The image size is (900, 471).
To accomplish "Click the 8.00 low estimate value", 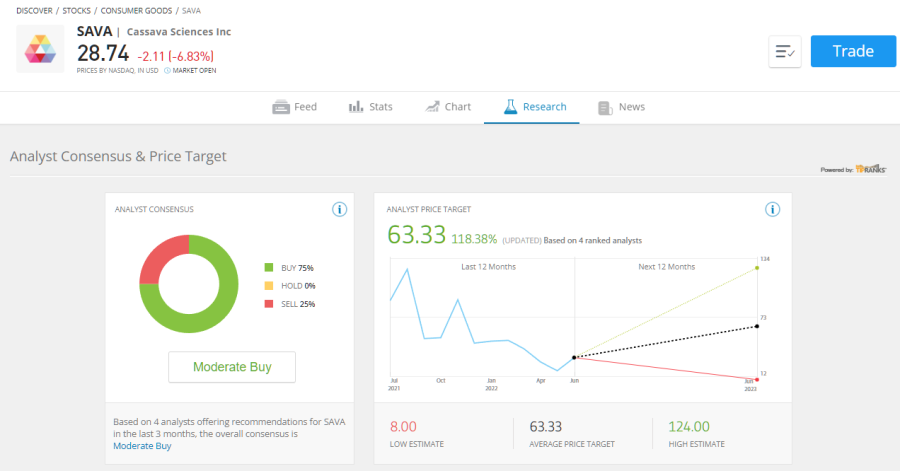I will pos(403,427).
